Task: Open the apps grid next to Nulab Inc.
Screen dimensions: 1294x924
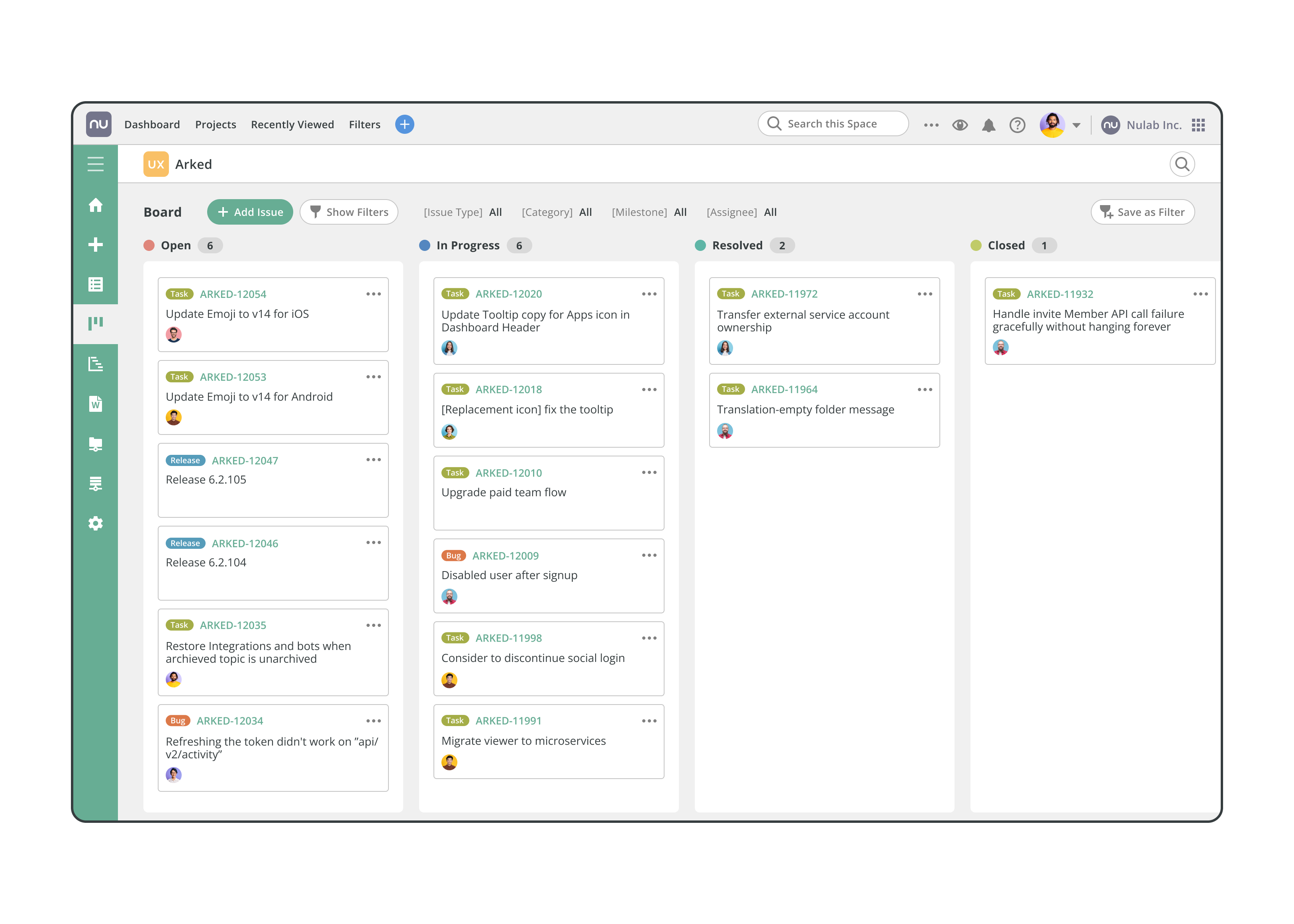Action: tap(1198, 125)
